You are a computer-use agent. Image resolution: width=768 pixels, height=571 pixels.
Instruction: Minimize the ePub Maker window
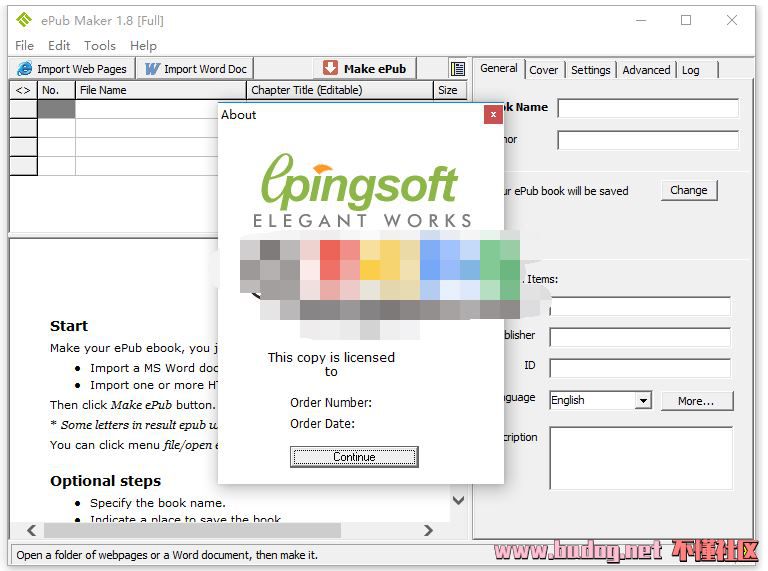pyautogui.click(x=641, y=20)
